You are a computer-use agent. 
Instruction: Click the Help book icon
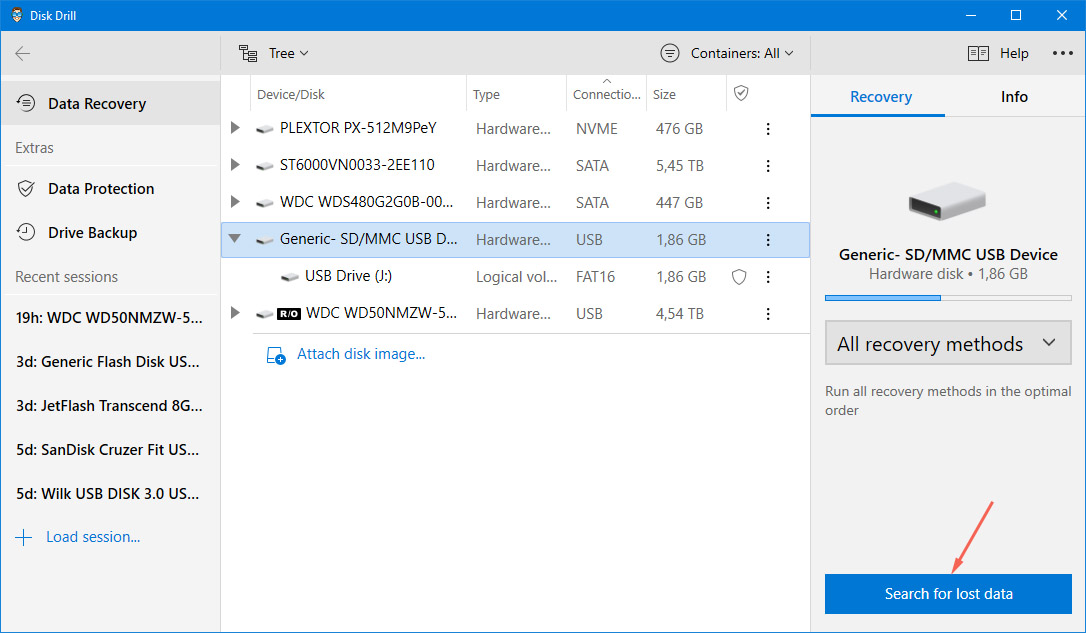click(978, 53)
